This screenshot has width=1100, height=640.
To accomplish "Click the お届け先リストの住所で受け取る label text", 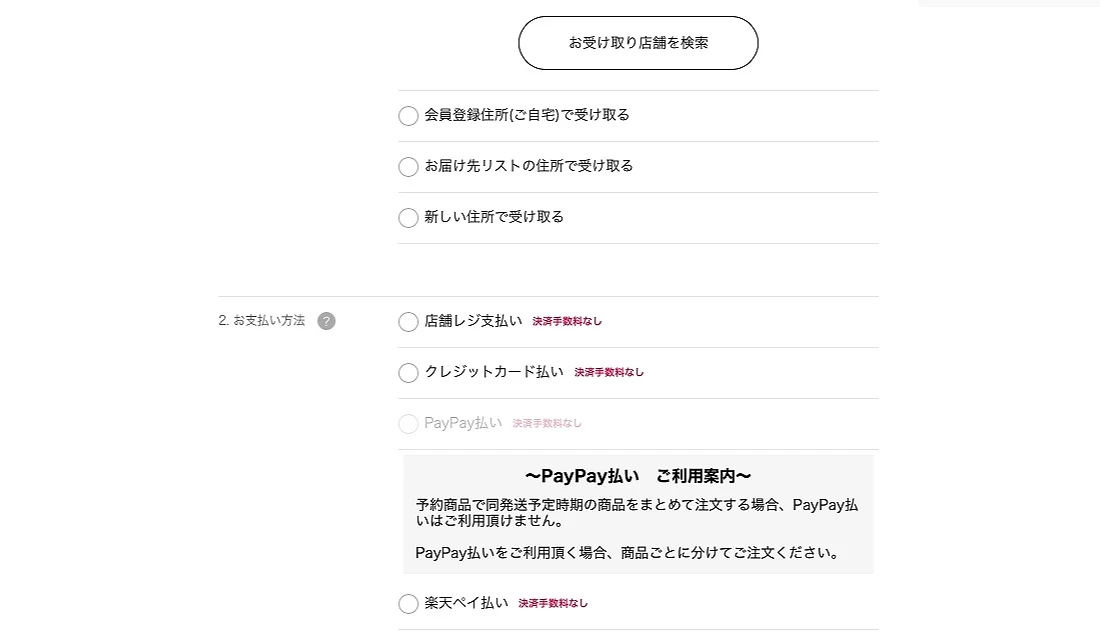I will click(529, 166).
